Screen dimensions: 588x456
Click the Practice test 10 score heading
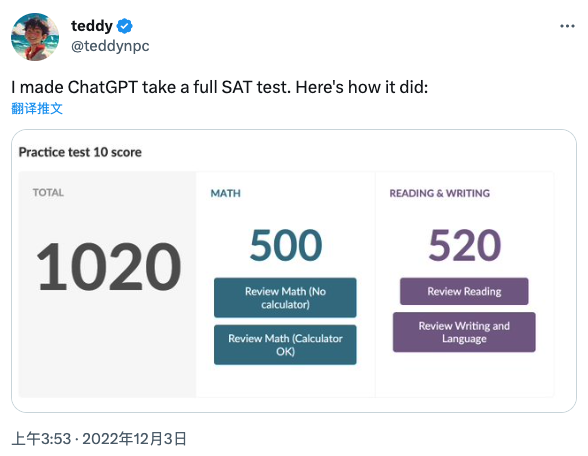click(x=80, y=152)
